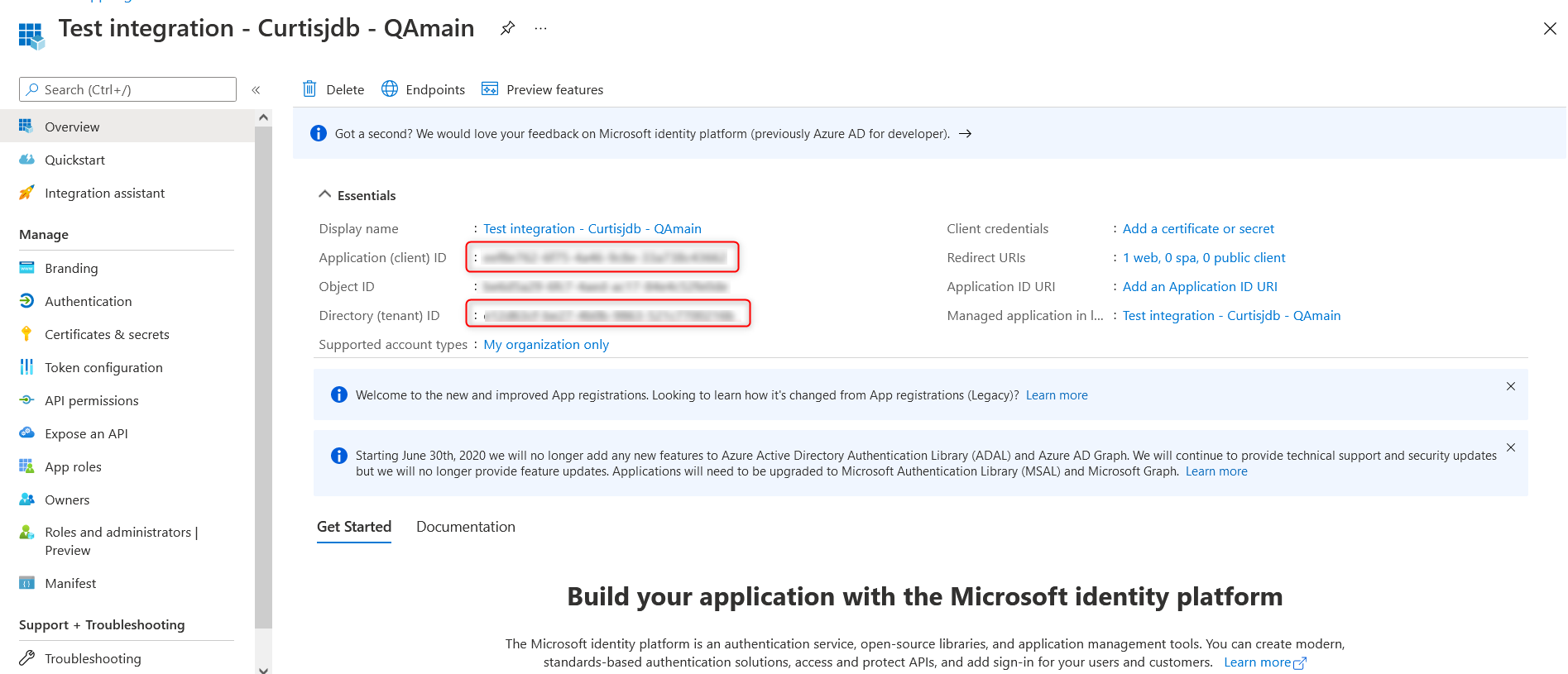Click the Troubleshooting wrench icon
1568x674 pixels.
26,657
